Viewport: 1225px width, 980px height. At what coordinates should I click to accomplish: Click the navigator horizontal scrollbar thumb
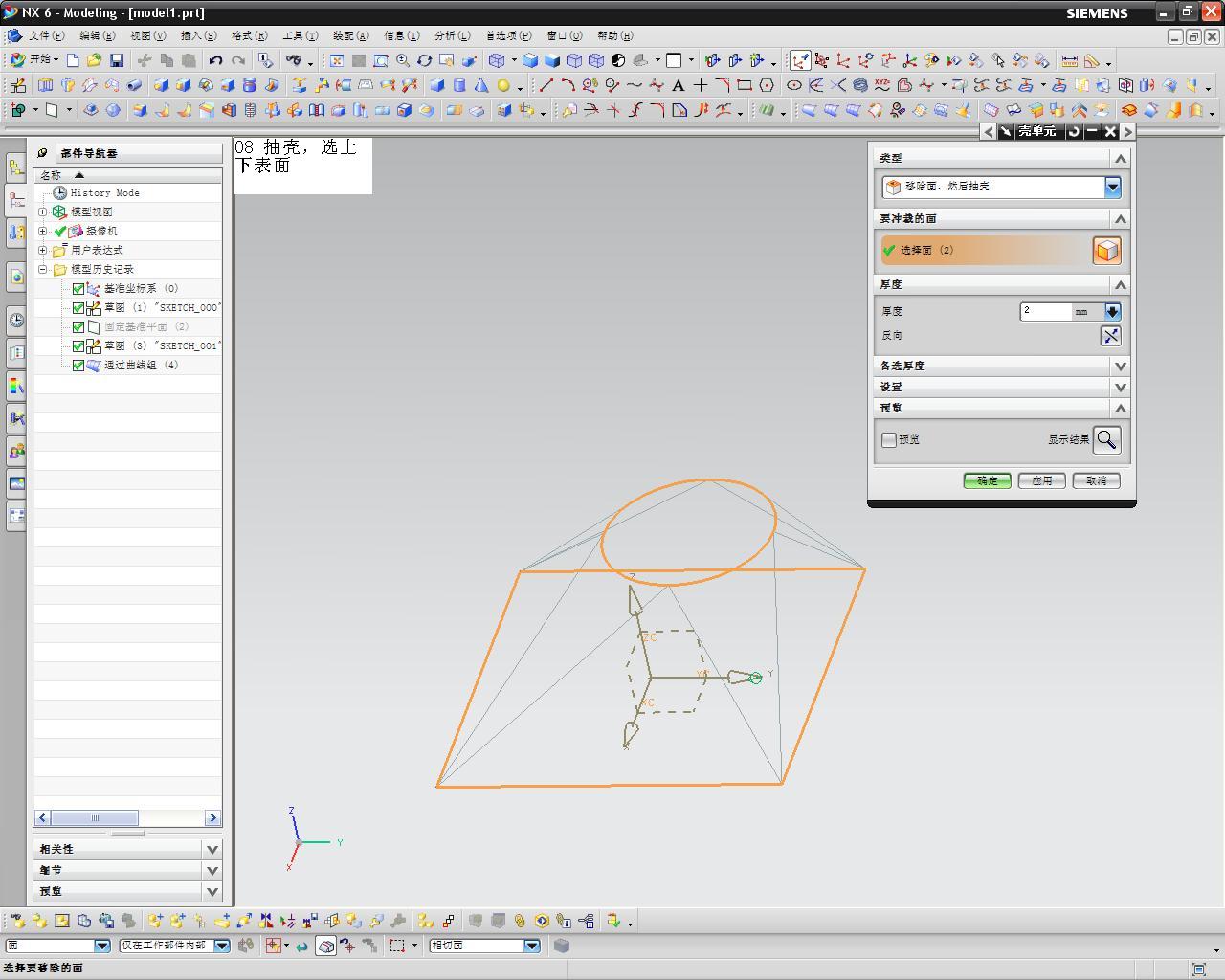[95, 817]
